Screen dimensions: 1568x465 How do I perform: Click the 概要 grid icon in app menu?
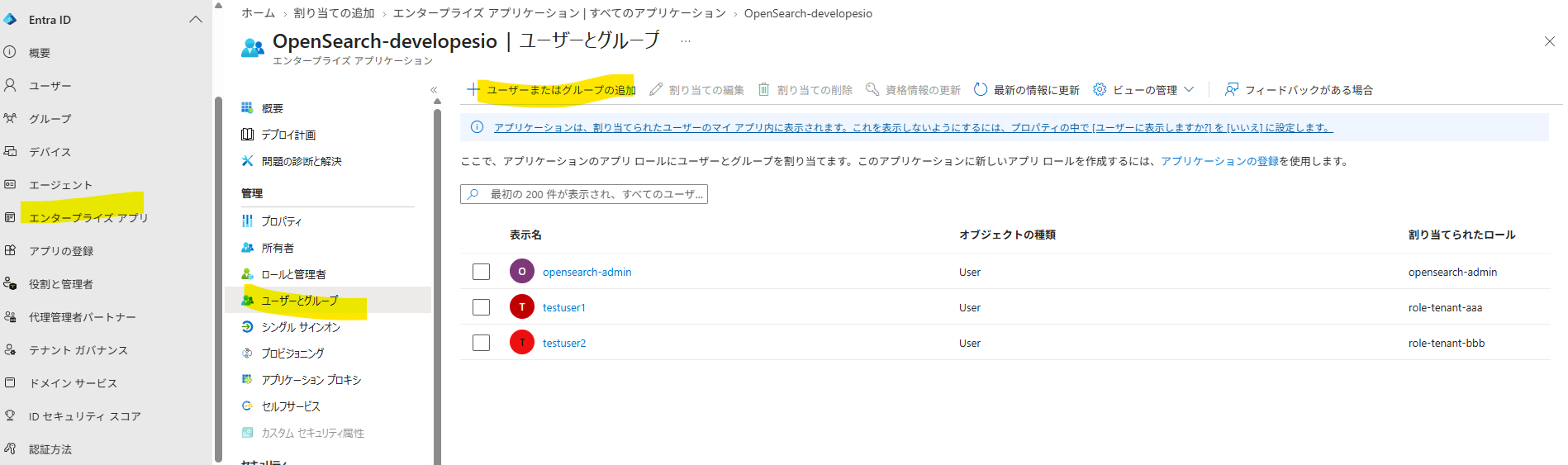tap(247, 108)
